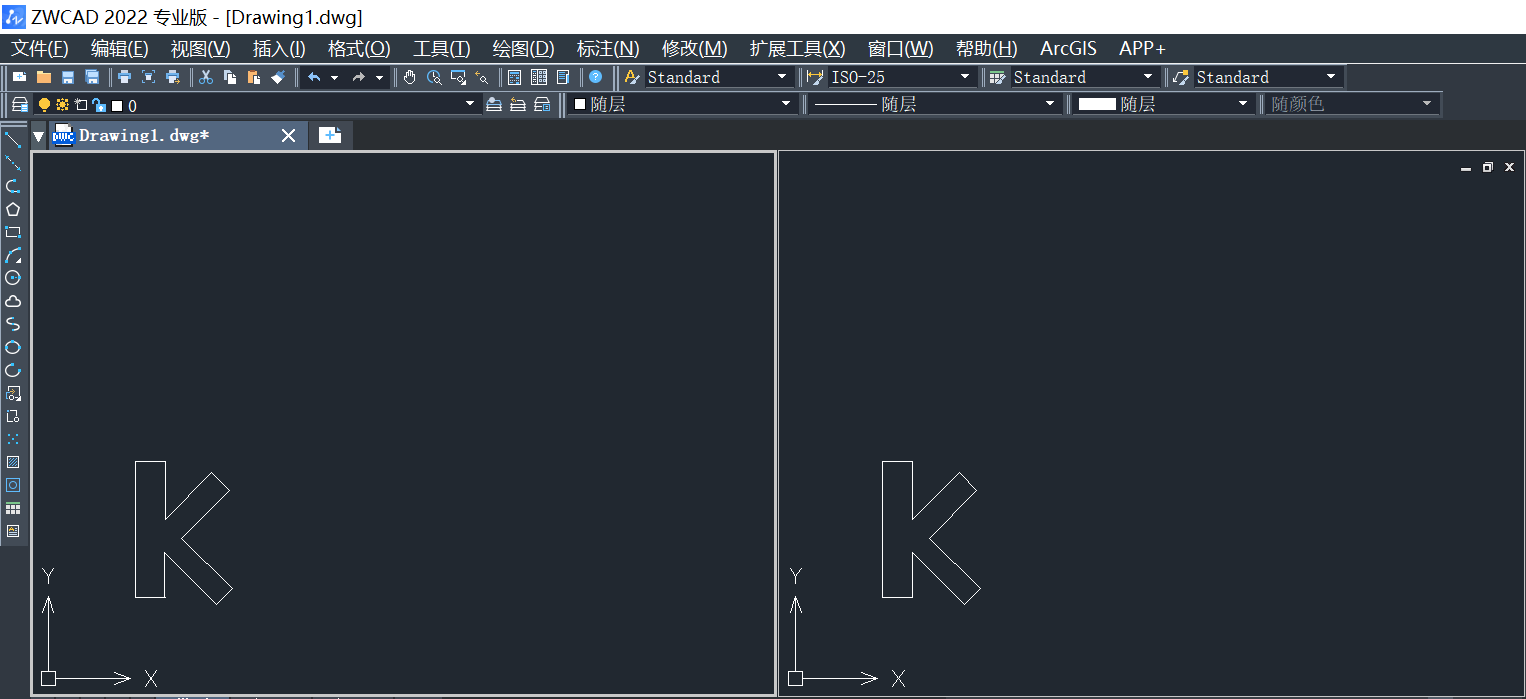Select the Line drawing tool
The height and width of the screenshot is (699, 1526).
pyautogui.click(x=13, y=140)
